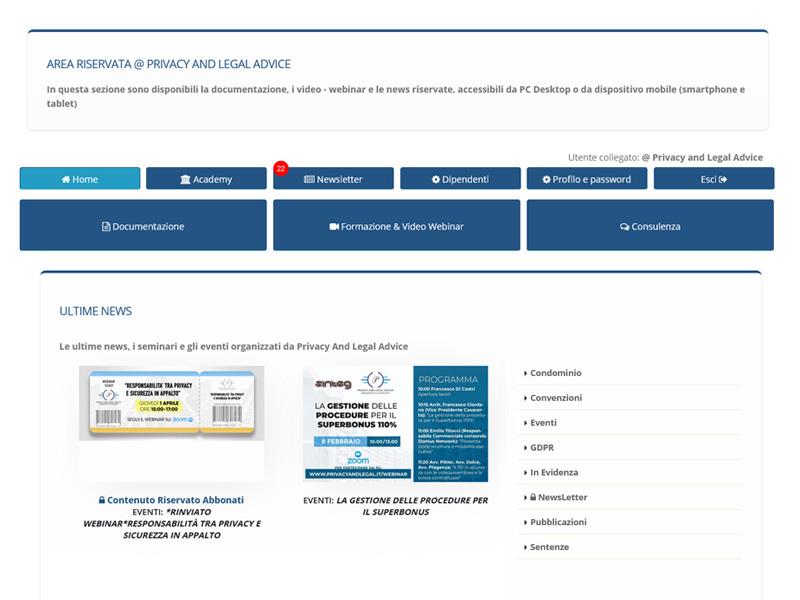Open the GDPR category
Image resolution: width=800 pixels, height=600 pixels.
[542, 447]
